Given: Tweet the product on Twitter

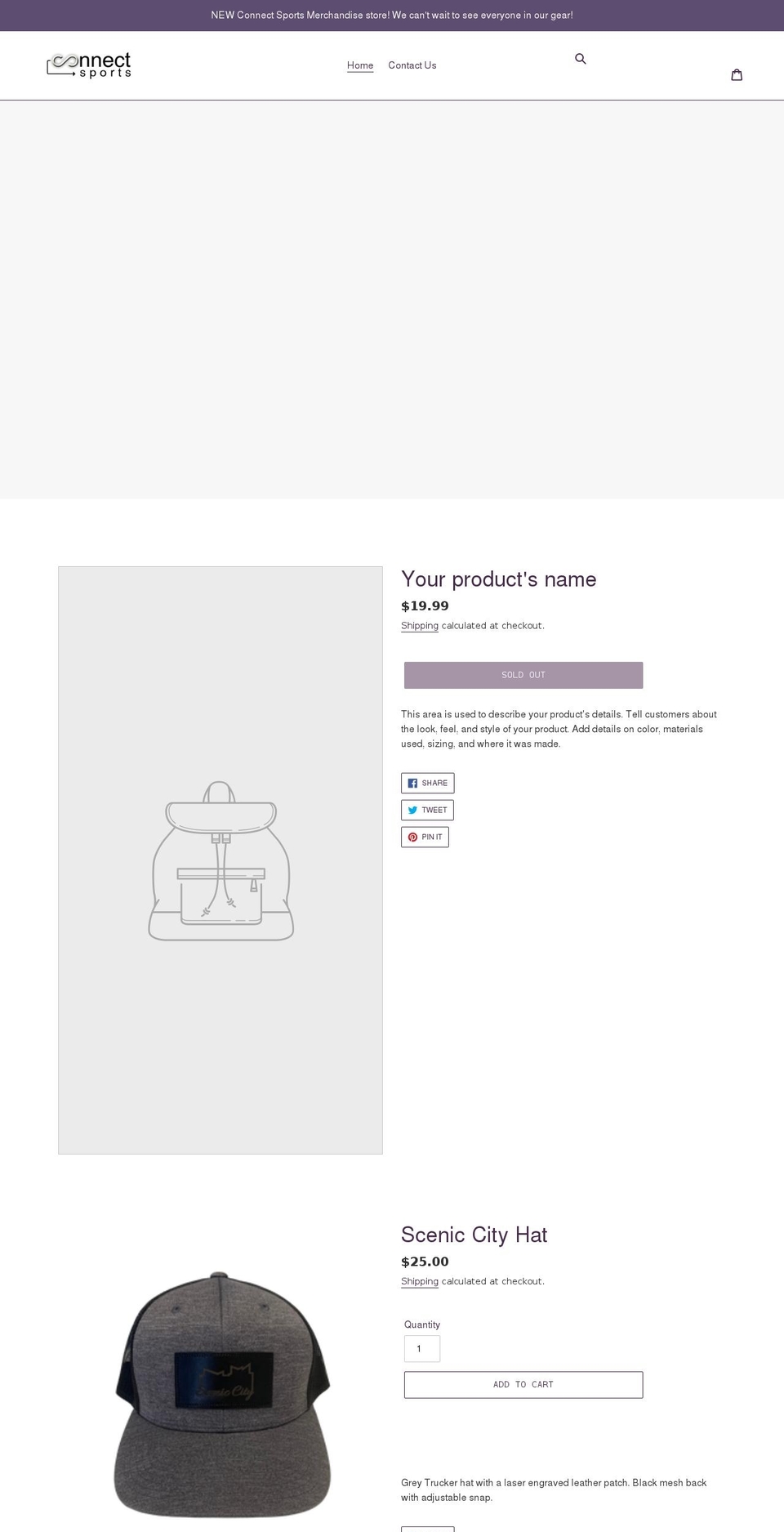Looking at the screenshot, I should coord(427,810).
